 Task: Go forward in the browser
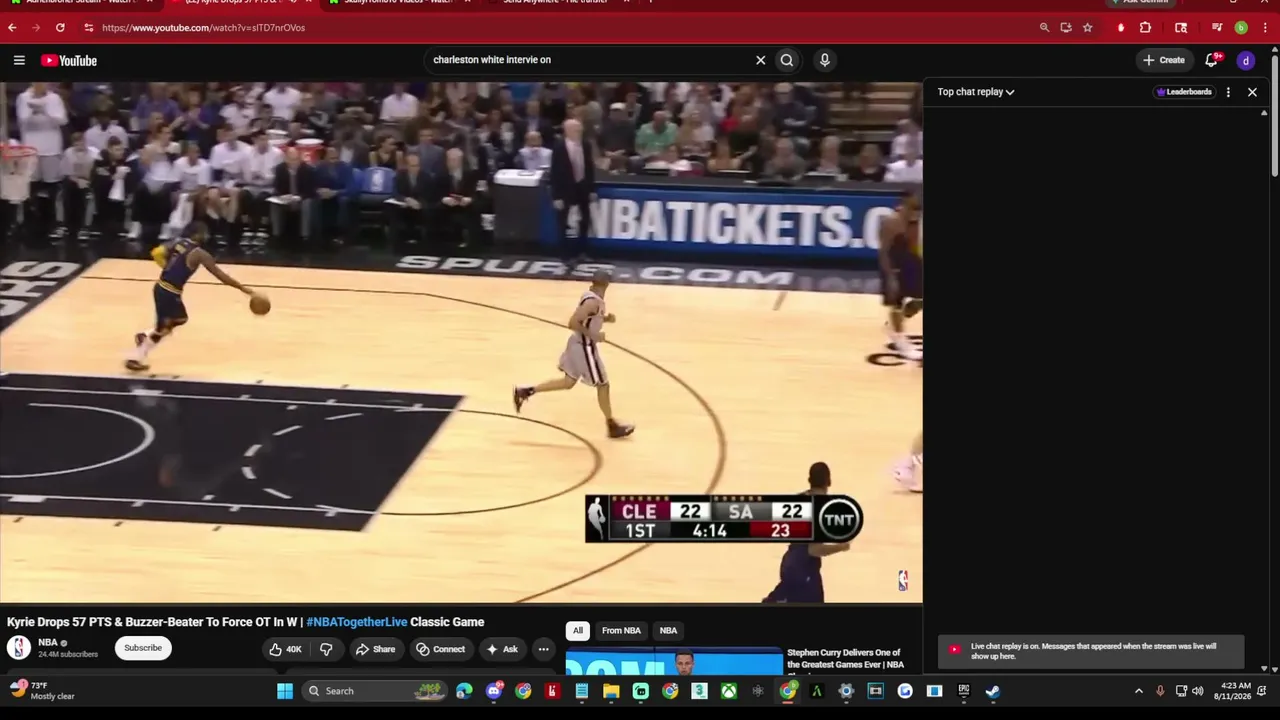click(36, 28)
